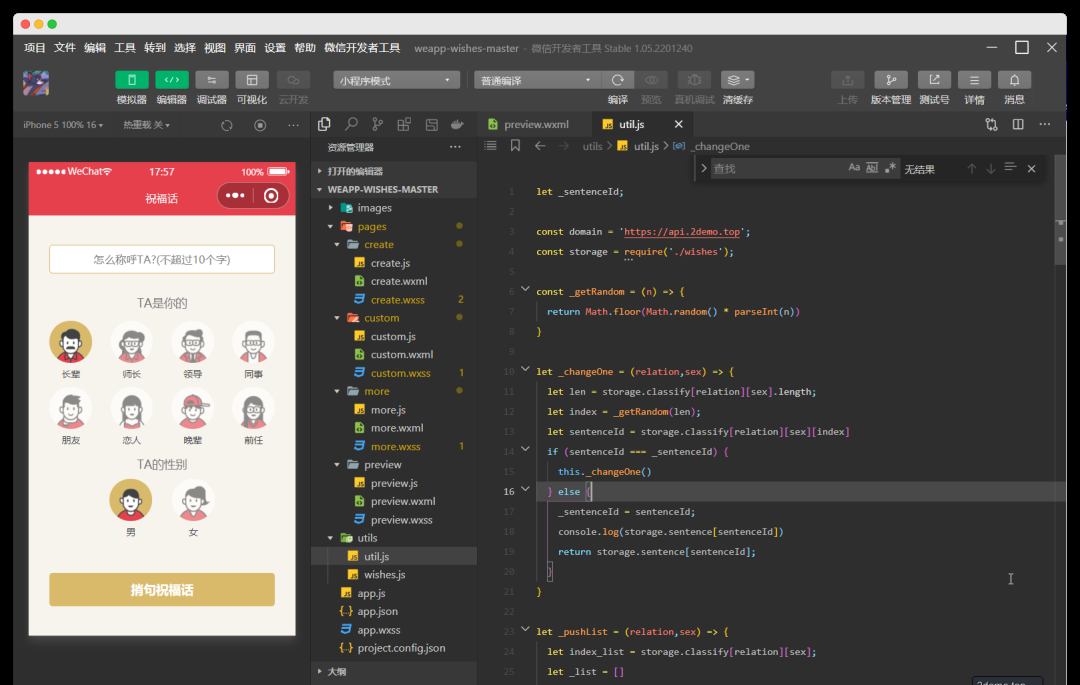1080x685 pixels.
Task: Open the 微信开发者工具 menu
Action: 362,48
